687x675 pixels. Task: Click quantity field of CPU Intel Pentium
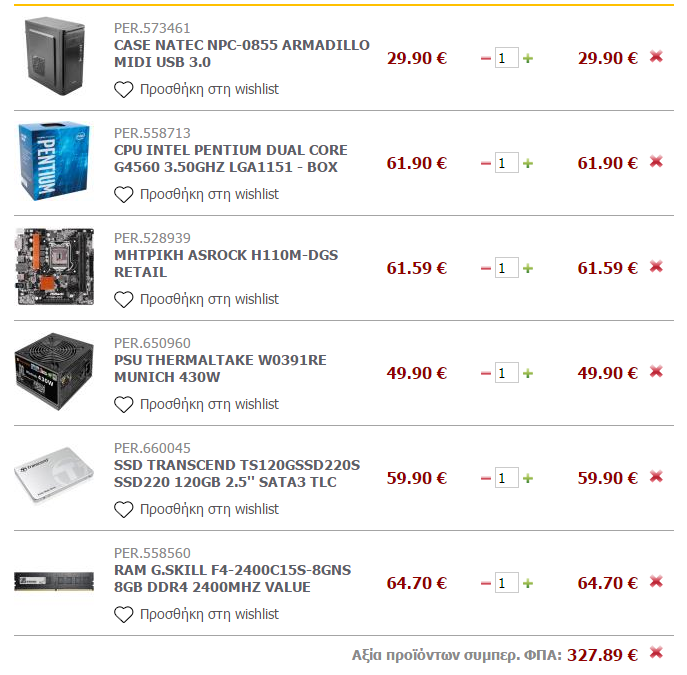click(x=506, y=163)
